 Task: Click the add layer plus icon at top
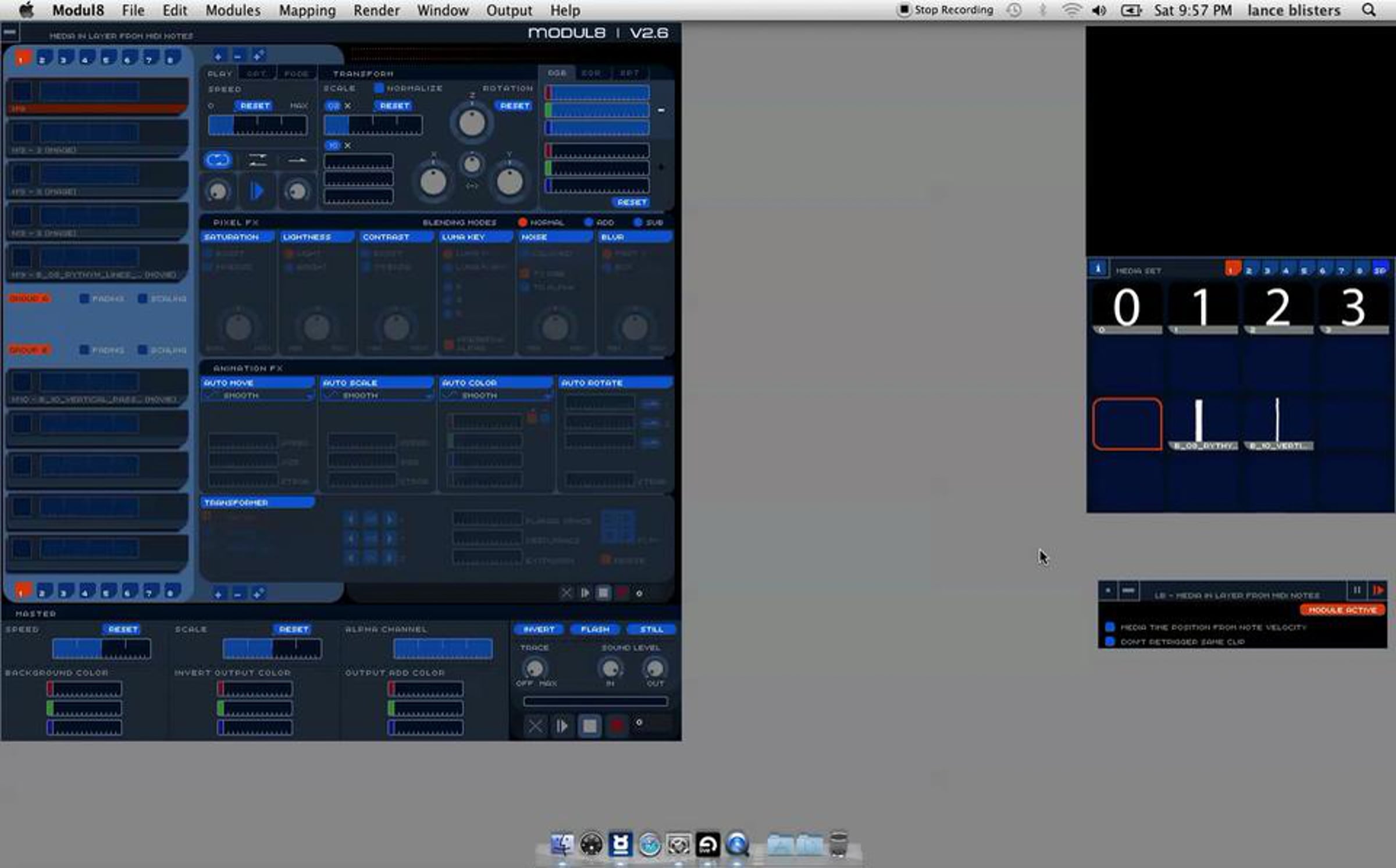[218, 56]
